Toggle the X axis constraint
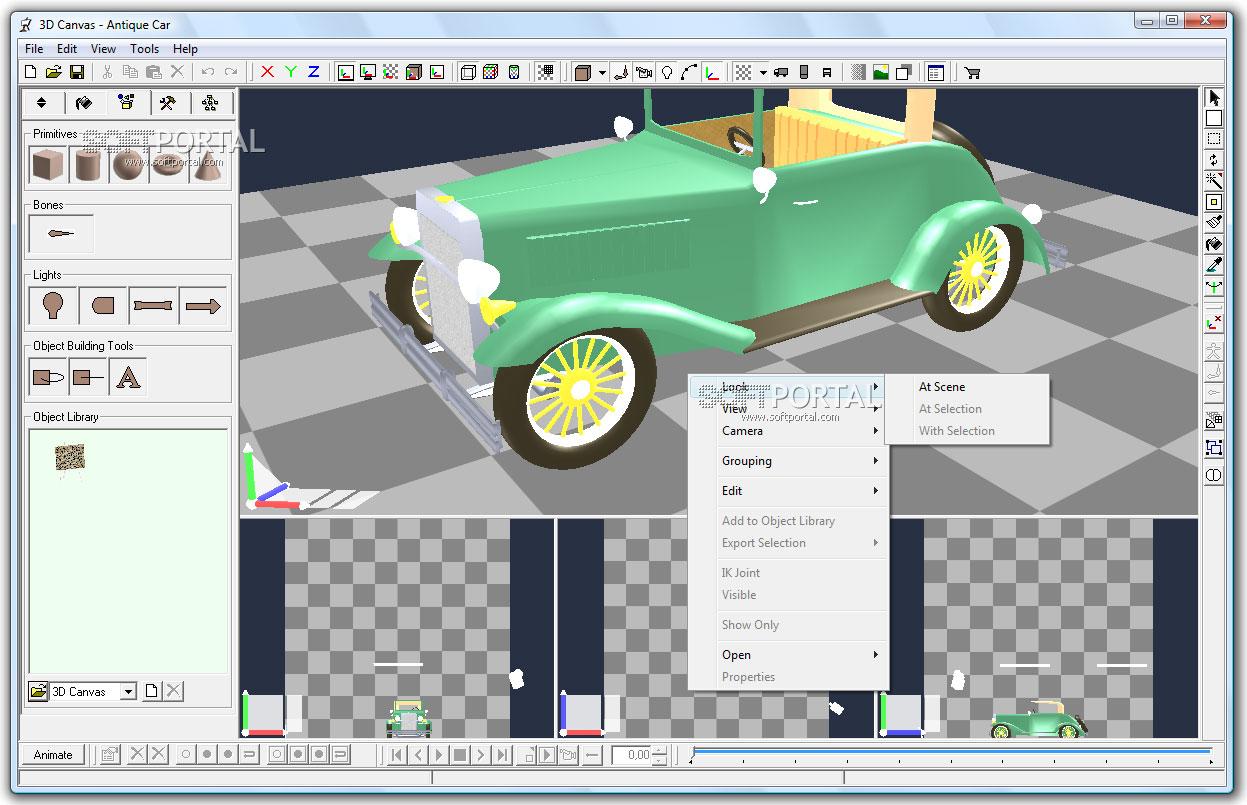The image size is (1247, 805). 267,72
